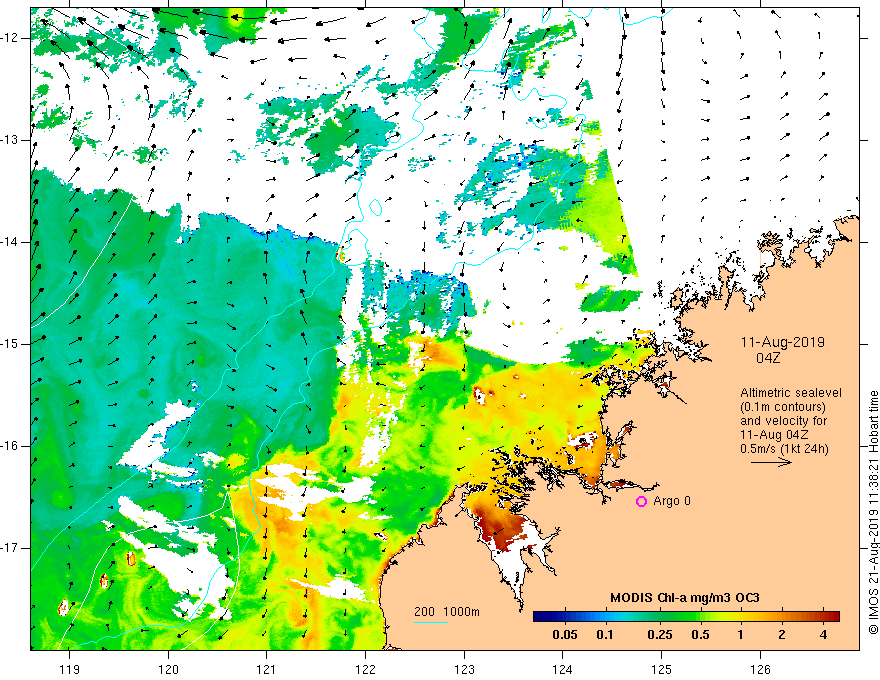The height and width of the screenshot is (680, 880).
Task: Click the longitude label '119'
Action: (69, 669)
